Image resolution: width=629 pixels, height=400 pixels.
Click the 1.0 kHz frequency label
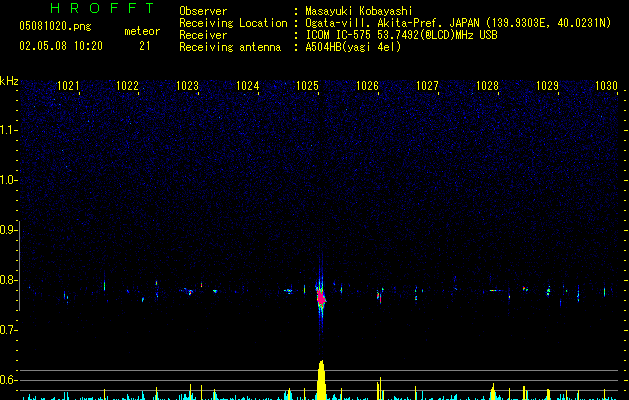(8, 180)
